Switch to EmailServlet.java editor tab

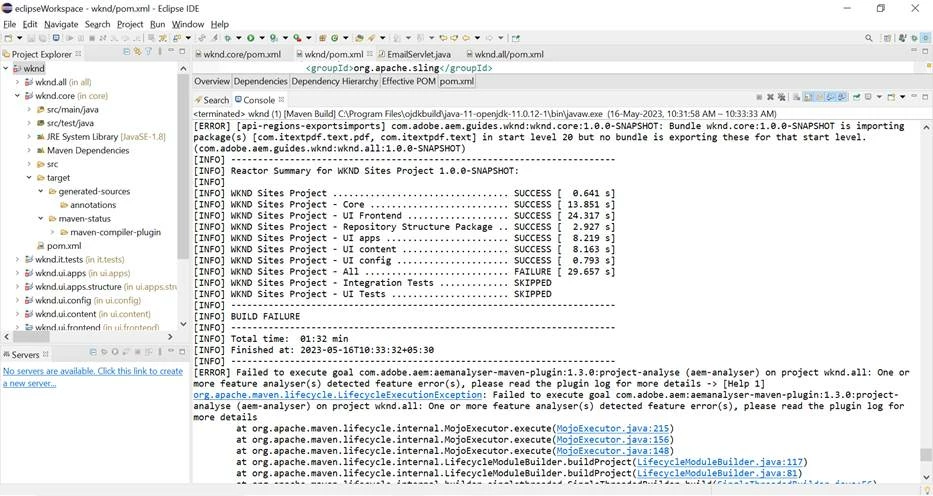point(415,54)
